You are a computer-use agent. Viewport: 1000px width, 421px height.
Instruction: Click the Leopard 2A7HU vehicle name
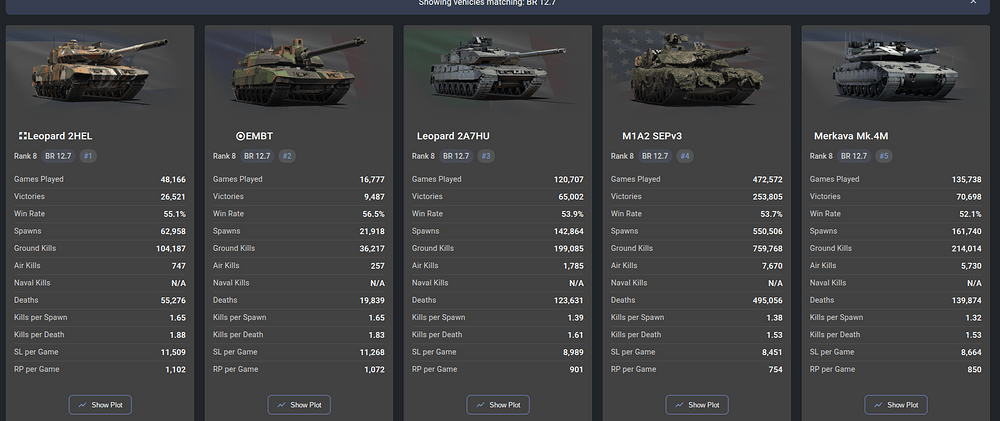pos(453,136)
